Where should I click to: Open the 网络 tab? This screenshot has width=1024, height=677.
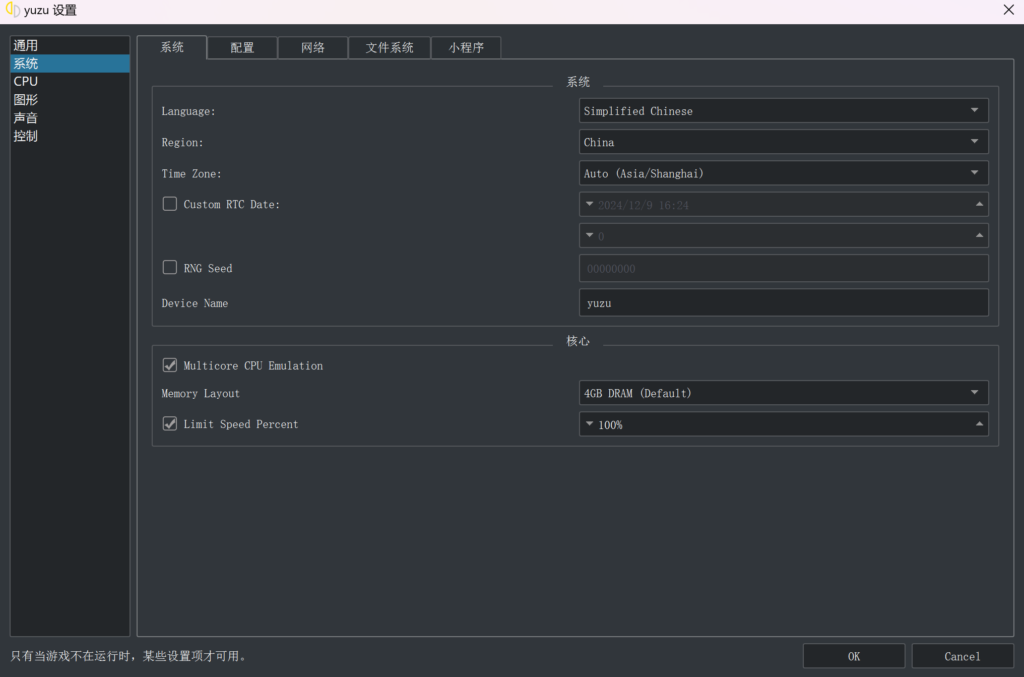click(x=312, y=48)
